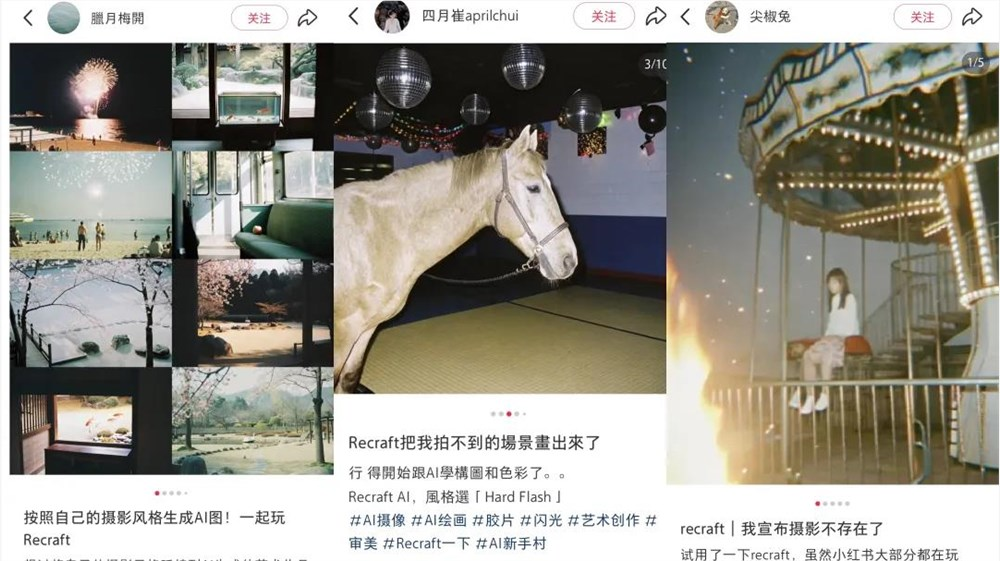Open 臘月梅開 profile avatar
Viewport: 1000px width, 561px height.
click(64, 17)
